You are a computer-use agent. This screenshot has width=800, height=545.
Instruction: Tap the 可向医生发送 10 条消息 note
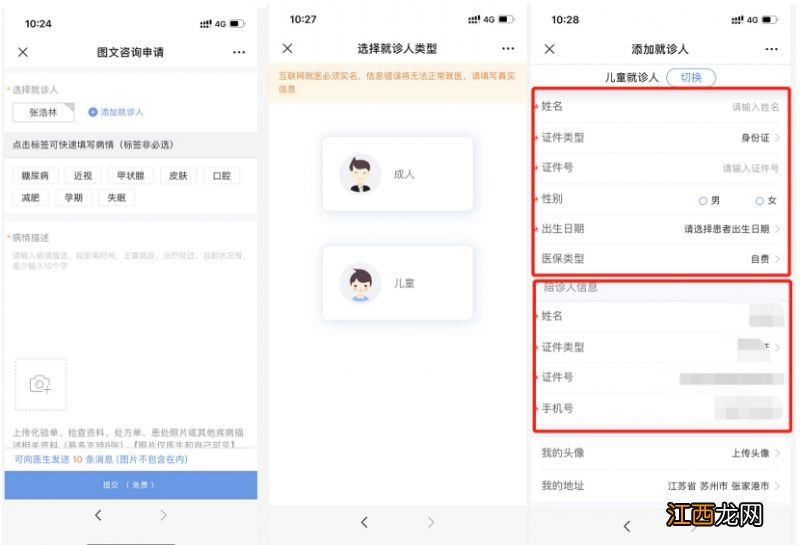coord(101,459)
